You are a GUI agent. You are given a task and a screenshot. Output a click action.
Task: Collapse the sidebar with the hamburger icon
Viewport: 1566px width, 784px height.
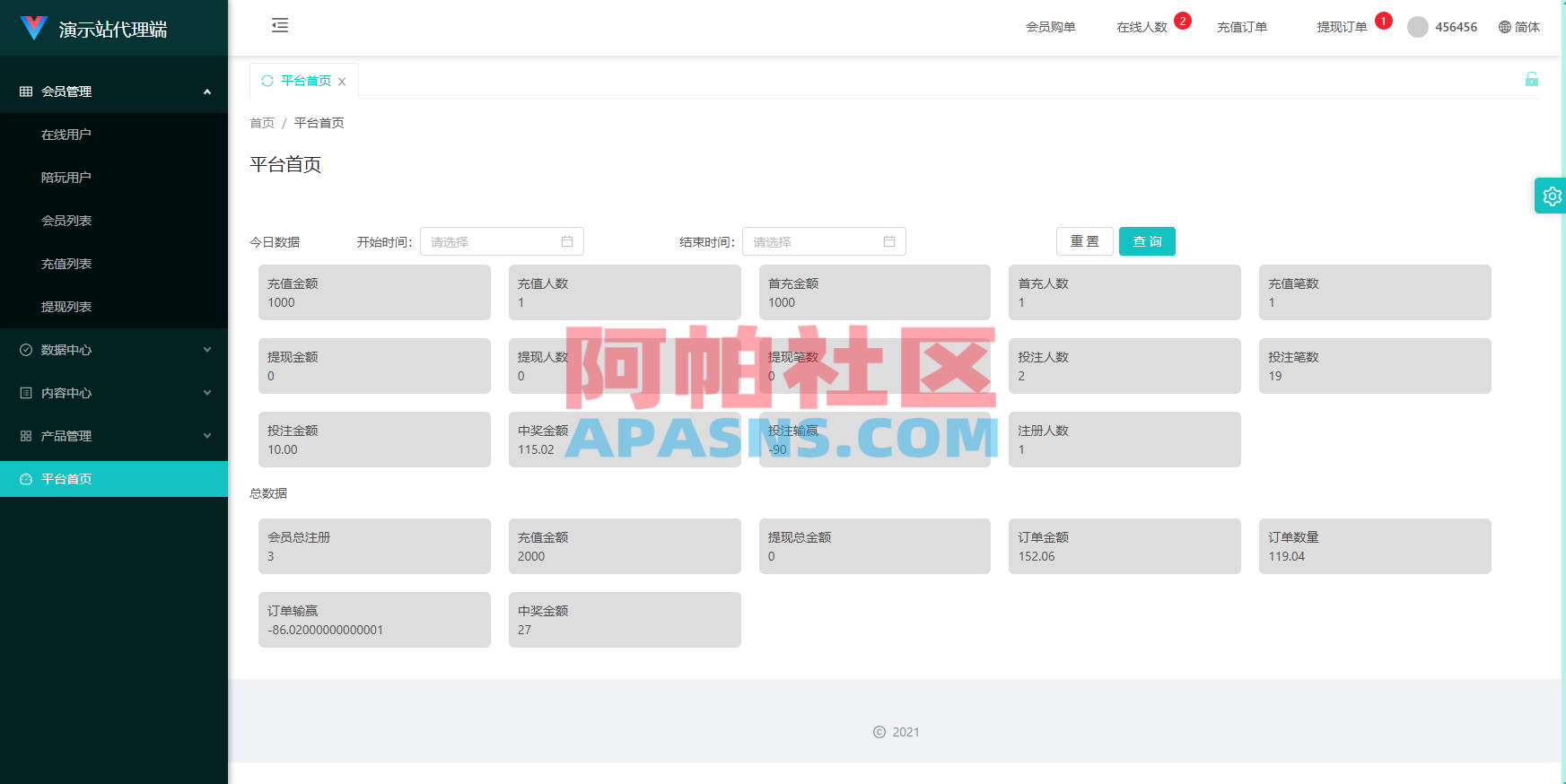[x=280, y=25]
